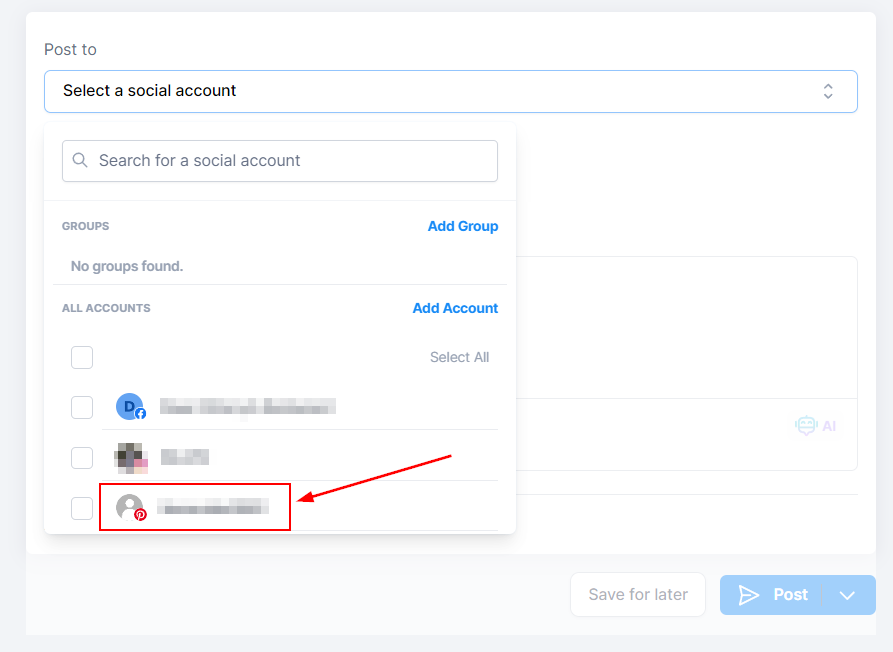Click the Save for later button
Viewport: 893px width, 652px height.
click(x=638, y=595)
